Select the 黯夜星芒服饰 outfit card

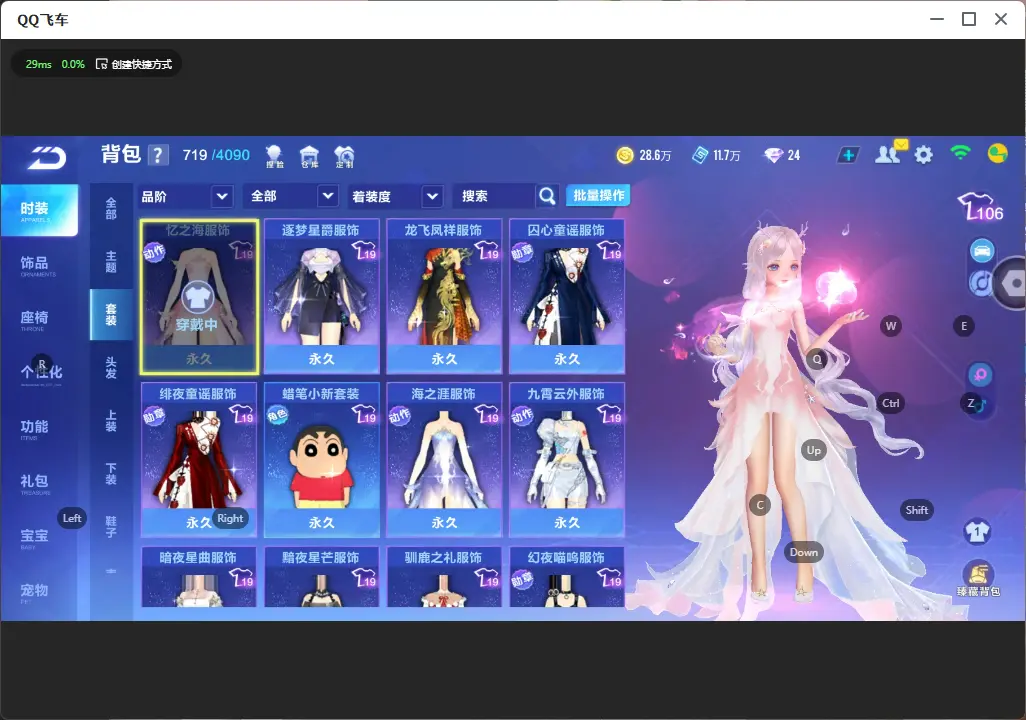(321, 577)
